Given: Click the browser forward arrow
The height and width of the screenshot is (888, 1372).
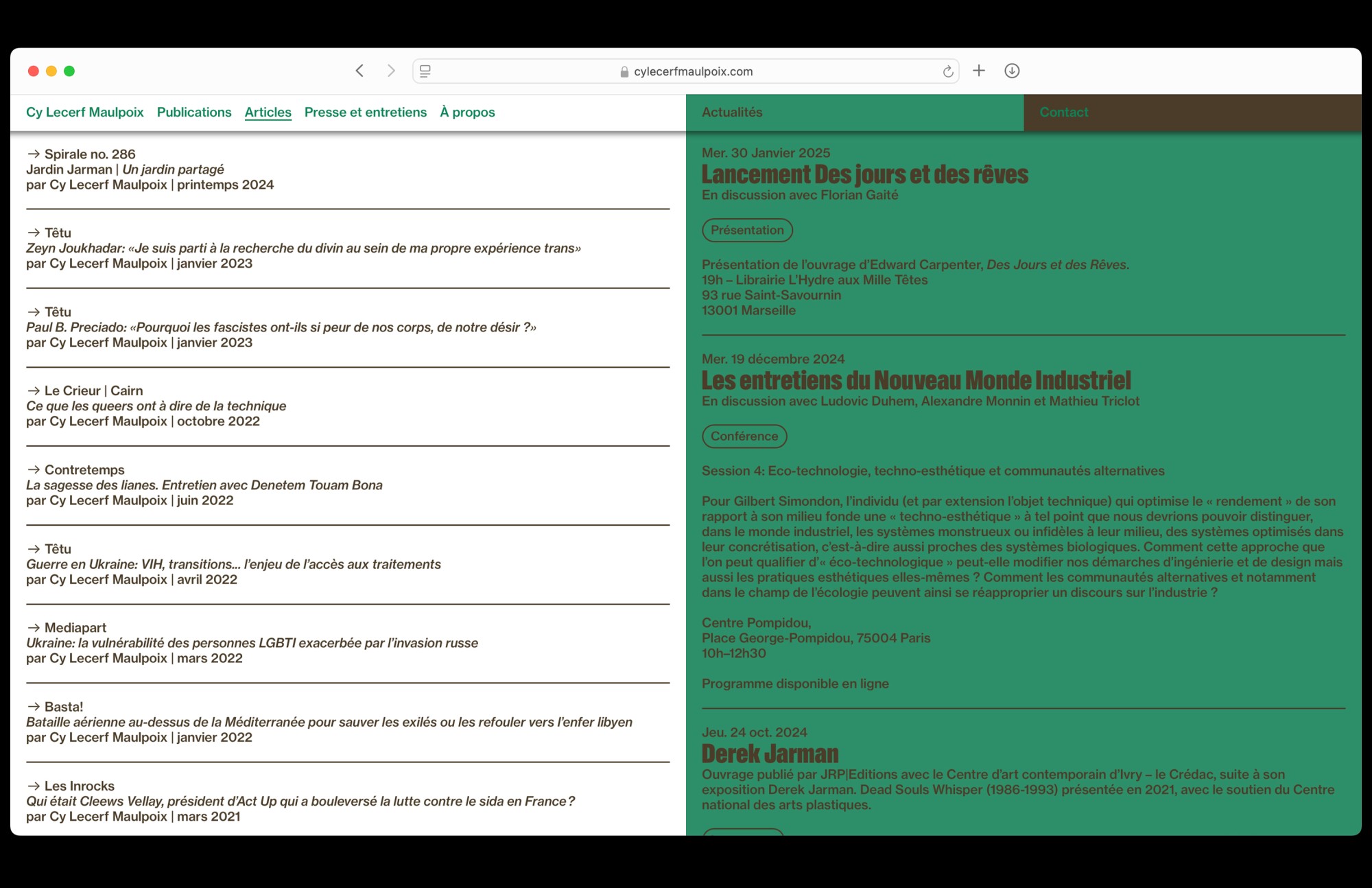Looking at the screenshot, I should coord(391,71).
